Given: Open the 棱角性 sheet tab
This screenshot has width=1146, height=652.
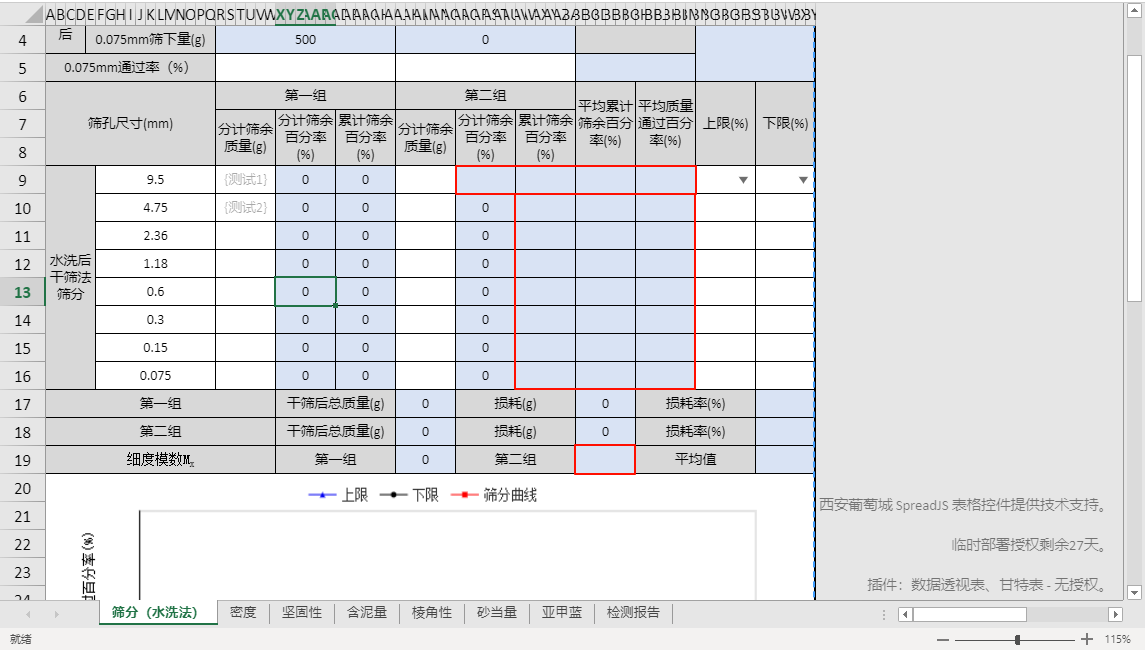Looking at the screenshot, I should pos(431,613).
